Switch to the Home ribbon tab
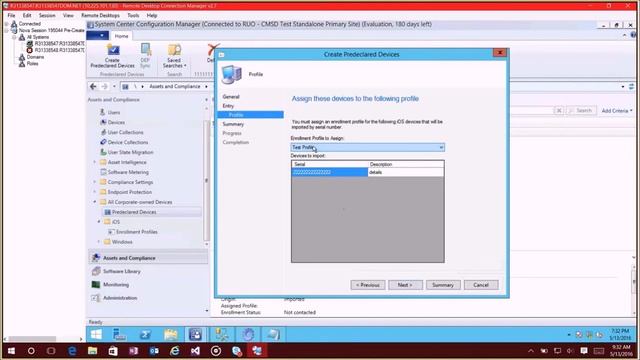The height and width of the screenshot is (360, 640). (121, 36)
